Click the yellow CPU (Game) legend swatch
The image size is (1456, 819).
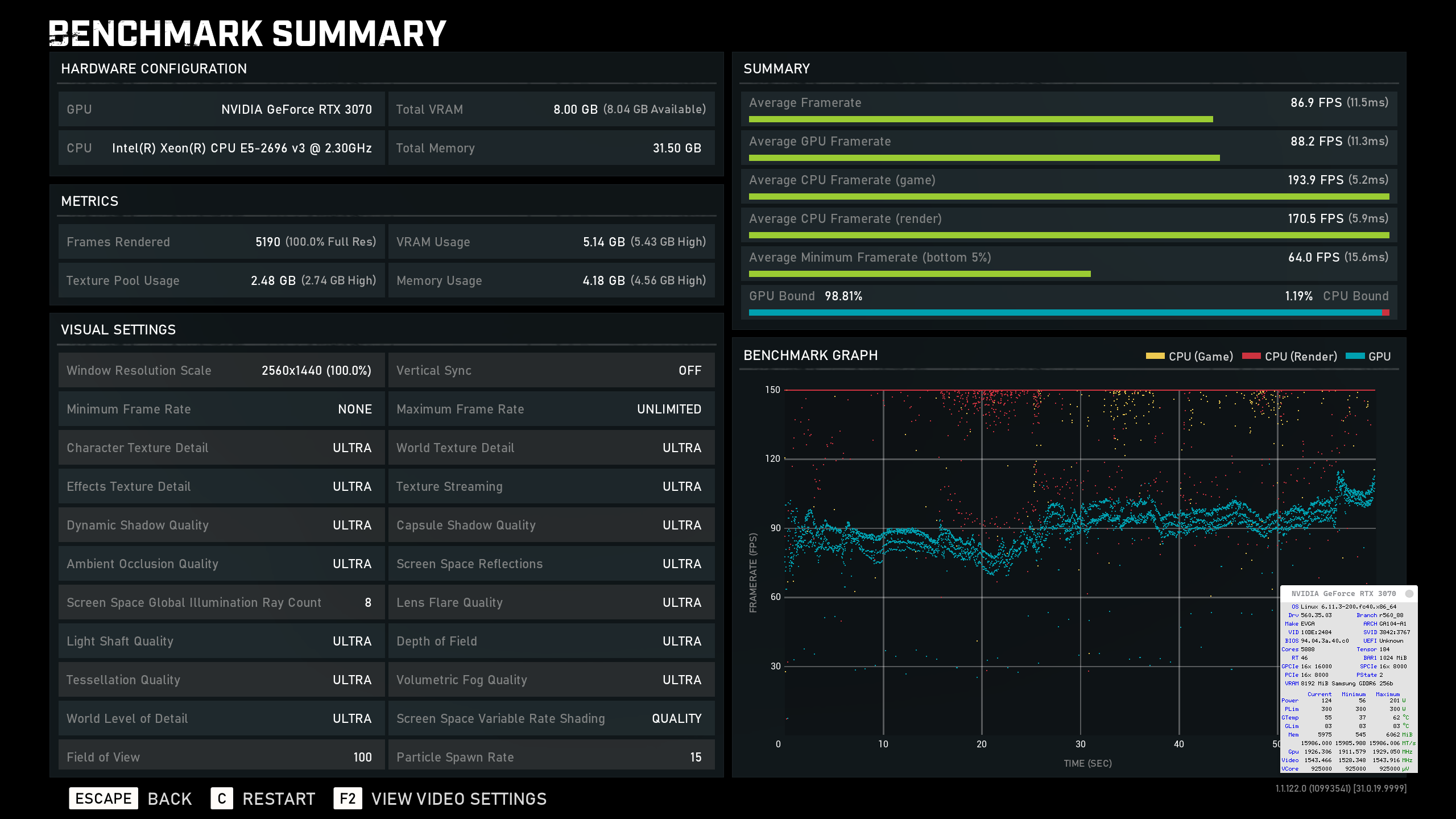(x=1155, y=356)
